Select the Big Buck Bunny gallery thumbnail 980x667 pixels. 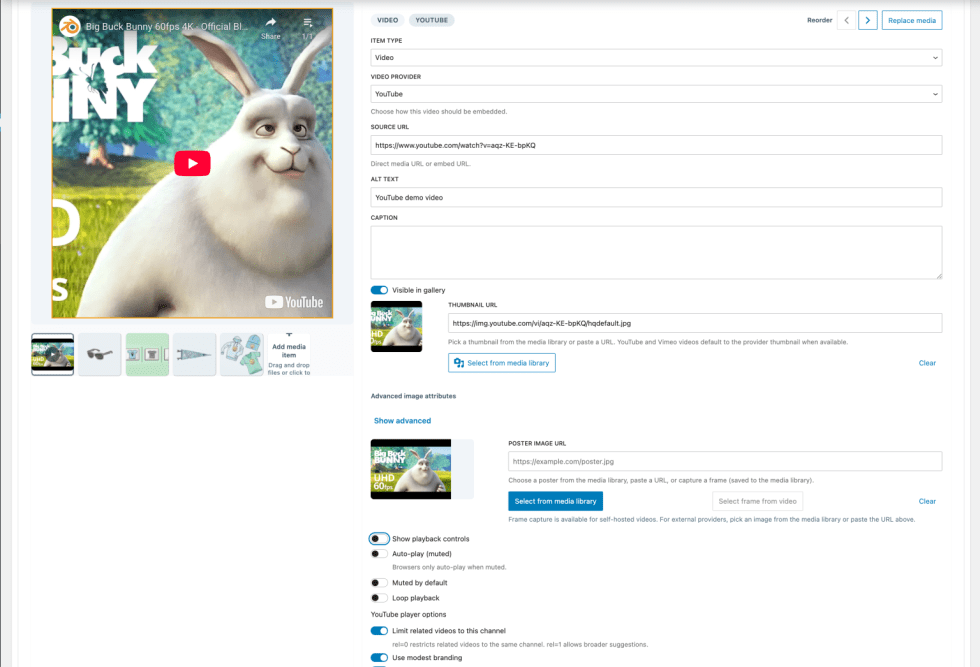[x=52, y=354]
